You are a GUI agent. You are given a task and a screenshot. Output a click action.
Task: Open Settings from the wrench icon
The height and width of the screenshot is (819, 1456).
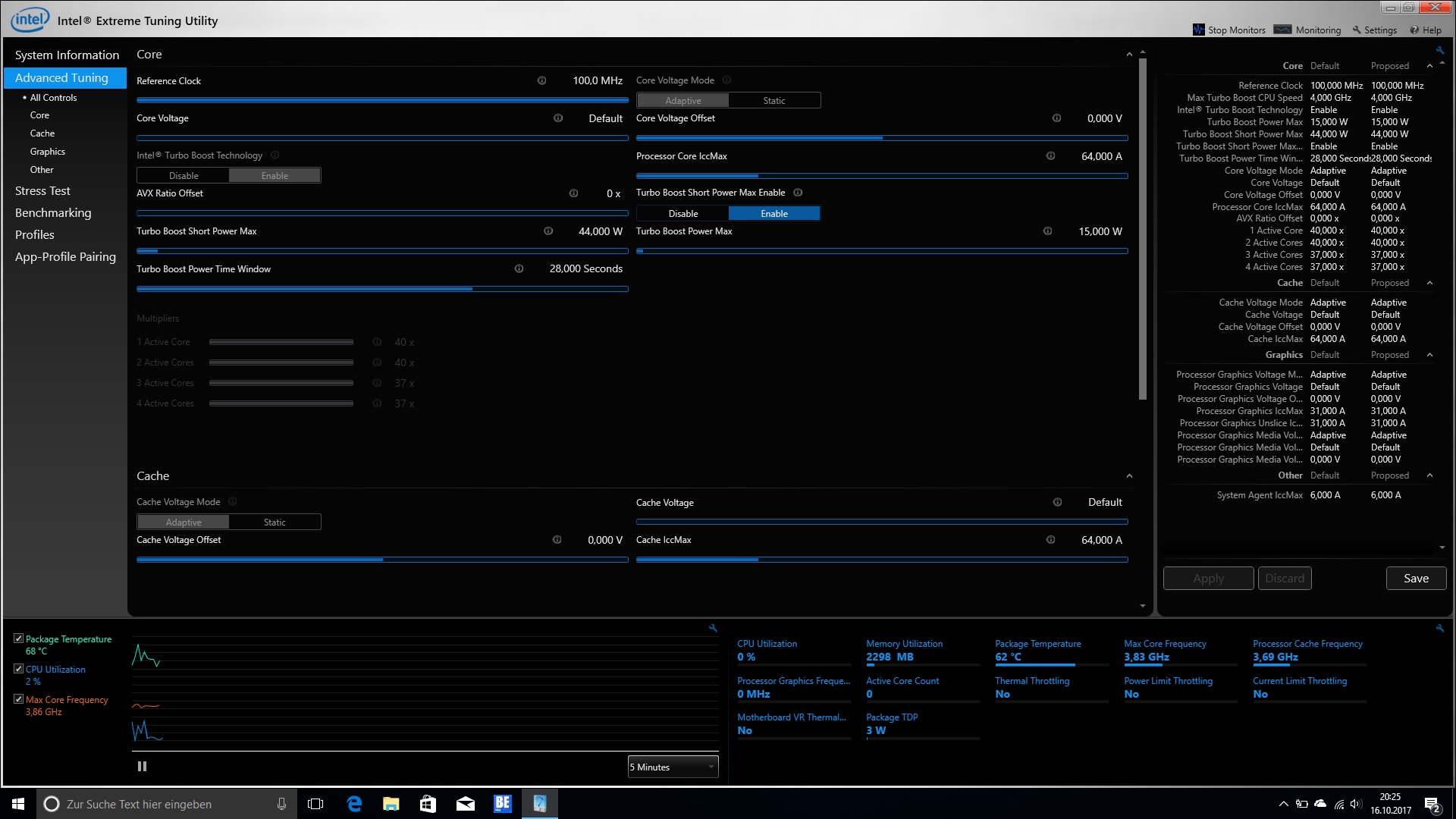click(1357, 30)
